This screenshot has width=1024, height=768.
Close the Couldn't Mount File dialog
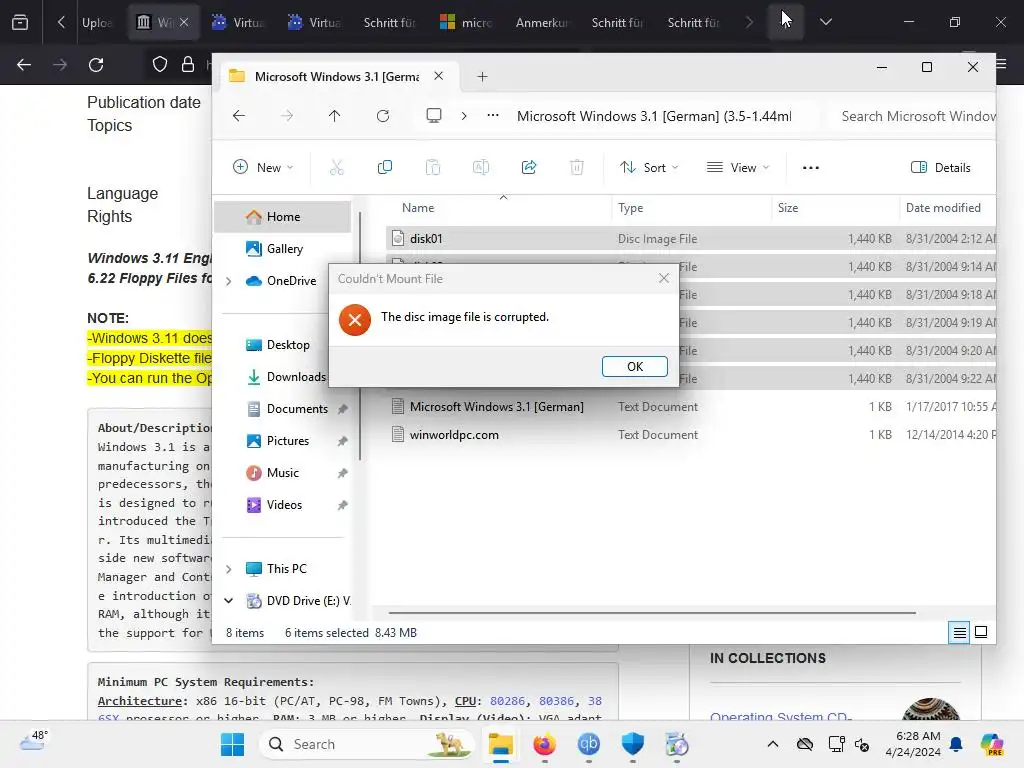point(664,278)
